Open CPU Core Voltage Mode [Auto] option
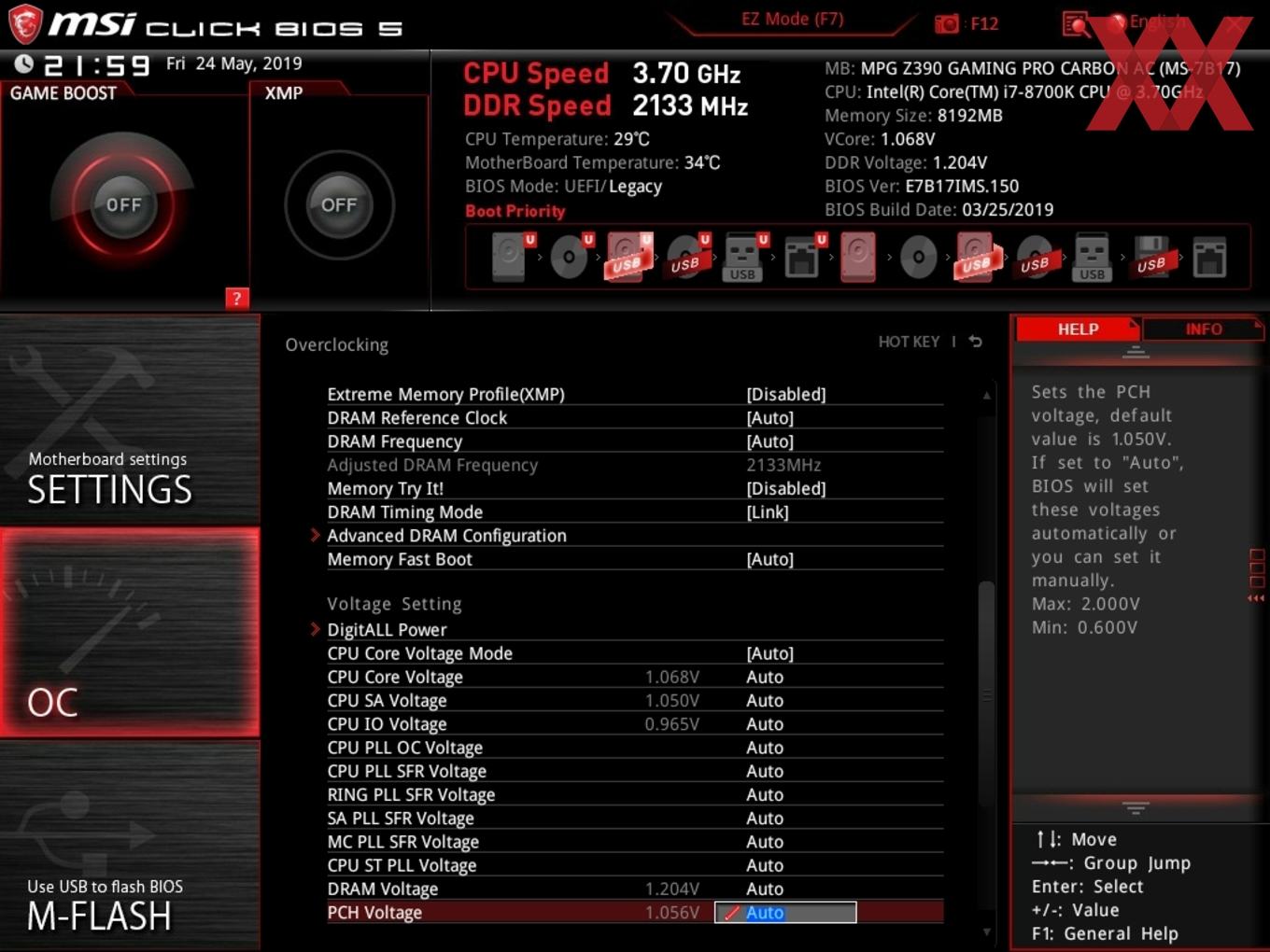 635,653
